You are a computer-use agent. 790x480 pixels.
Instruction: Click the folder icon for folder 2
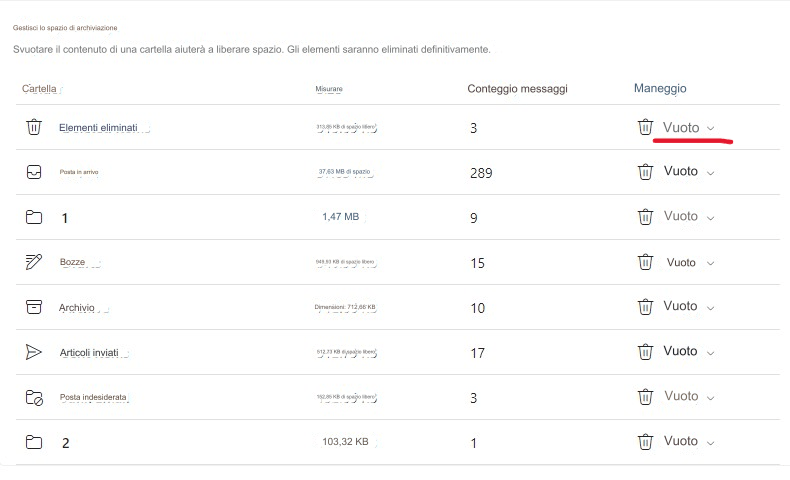34,442
